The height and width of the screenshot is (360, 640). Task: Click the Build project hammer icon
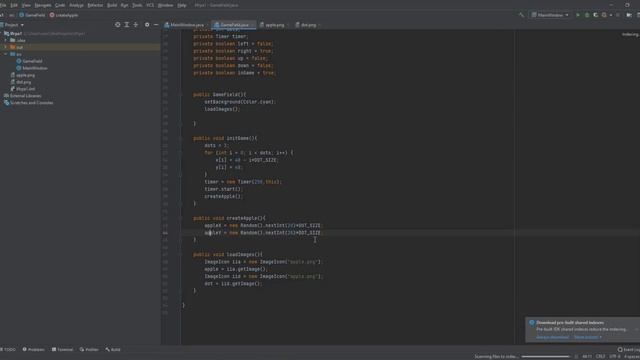(521, 15)
